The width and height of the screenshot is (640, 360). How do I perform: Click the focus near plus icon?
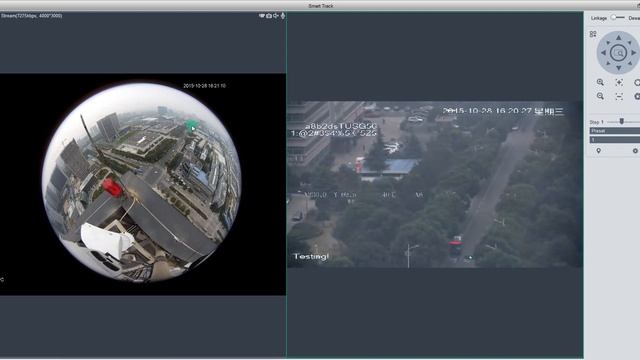coord(619,82)
